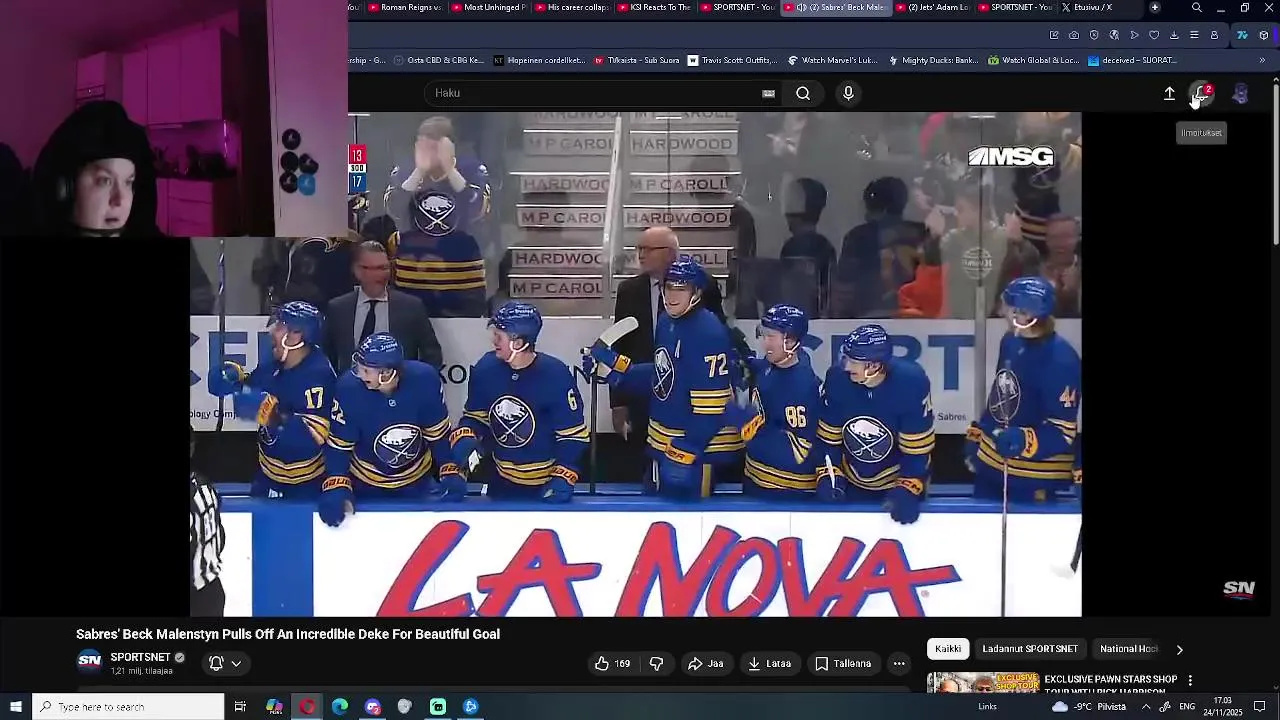Image resolution: width=1280 pixels, height=720 pixels.
Task: Click the ENG language indicator
Action: [1188, 707]
